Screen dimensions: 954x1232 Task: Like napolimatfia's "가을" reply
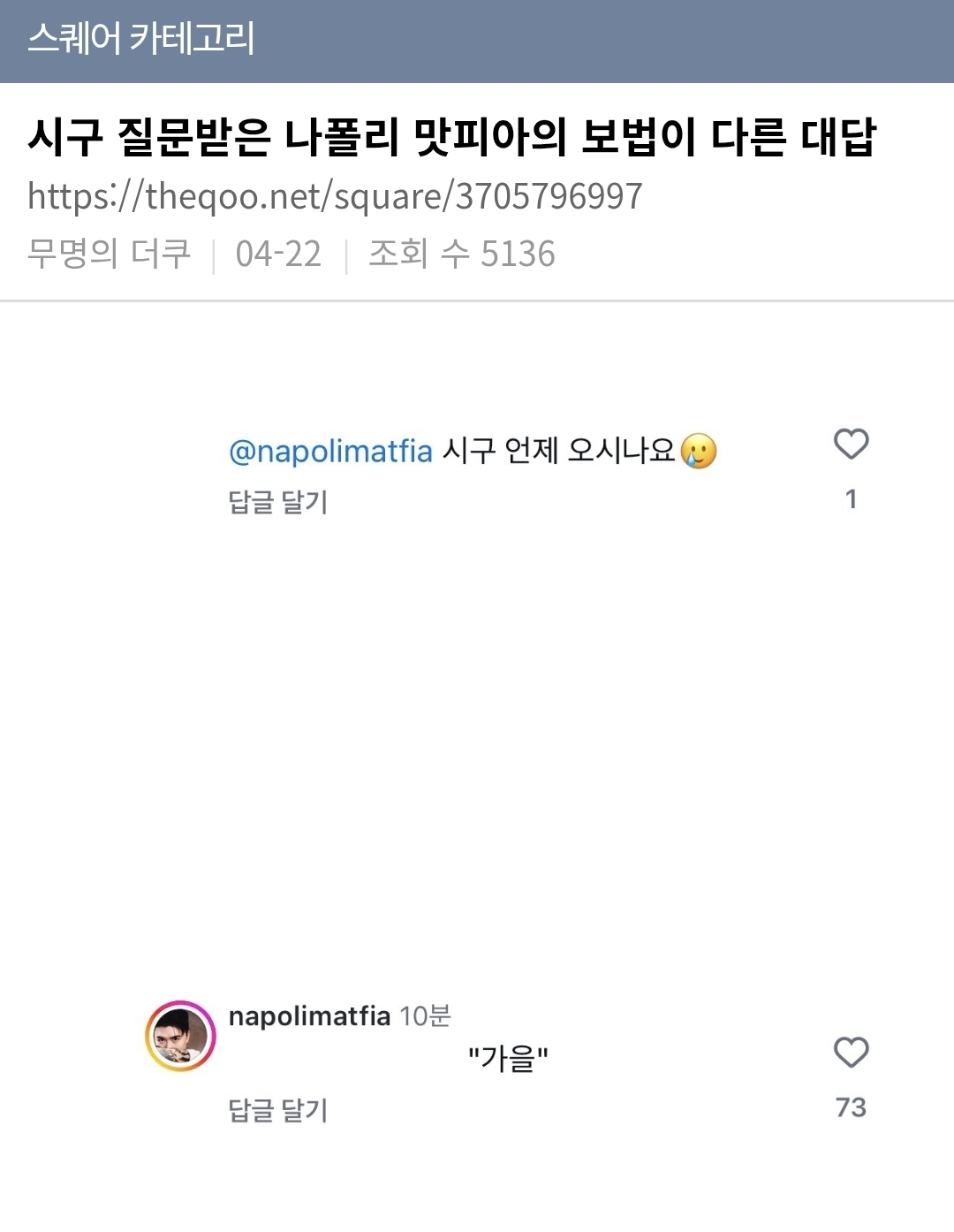click(x=851, y=1053)
